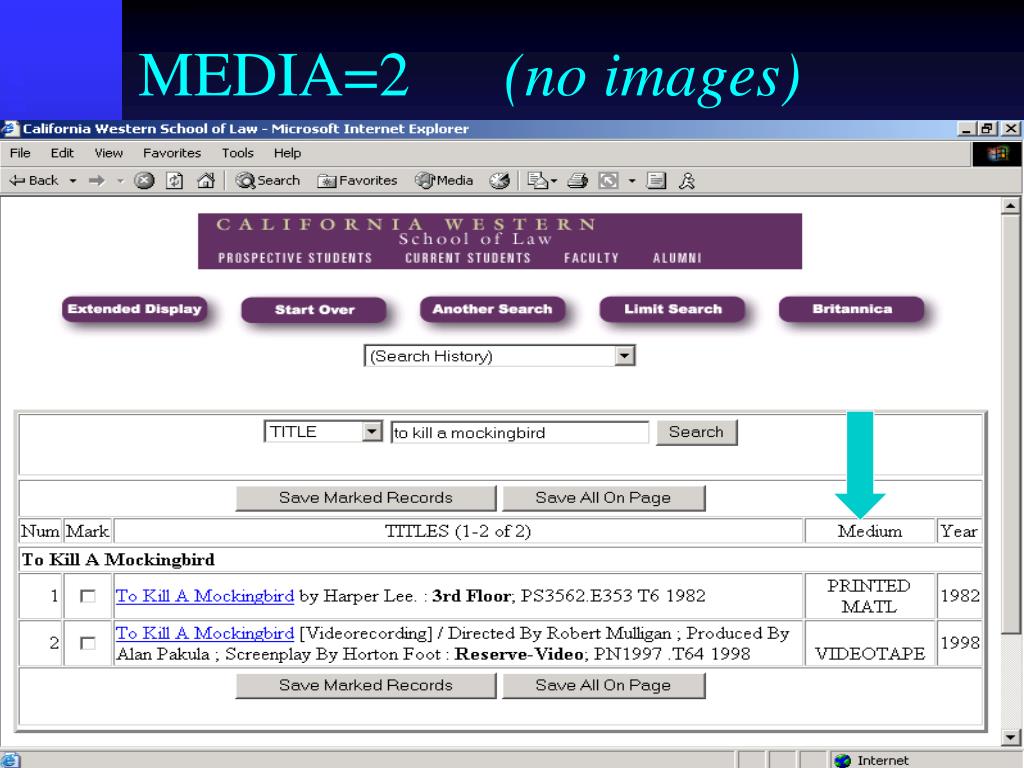Screen dimensions: 1024x768
Task: Click the top Save Marked Records button
Action: click(x=366, y=498)
